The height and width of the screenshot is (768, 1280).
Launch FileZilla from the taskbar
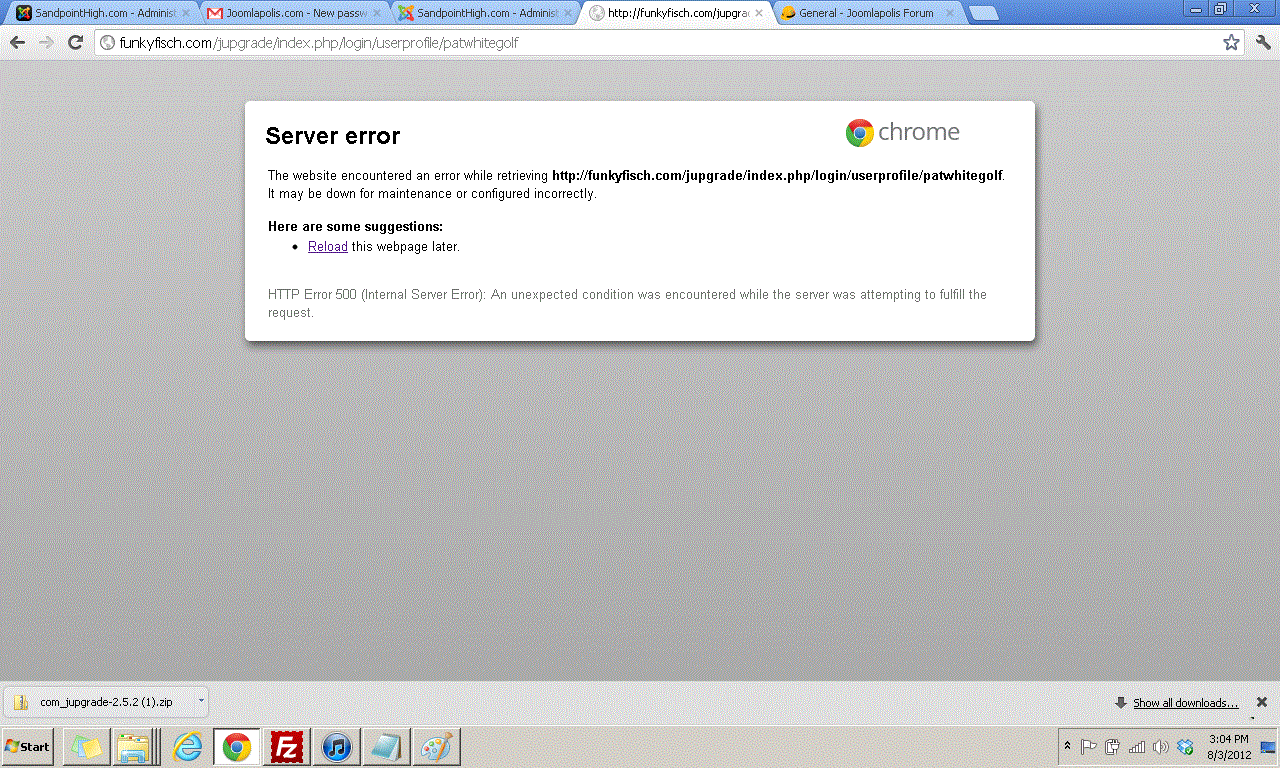click(287, 747)
